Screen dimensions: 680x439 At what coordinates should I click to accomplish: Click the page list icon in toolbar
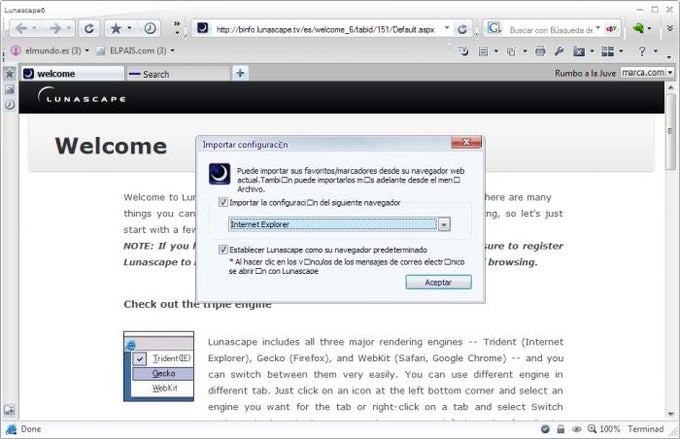click(x=483, y=52)
